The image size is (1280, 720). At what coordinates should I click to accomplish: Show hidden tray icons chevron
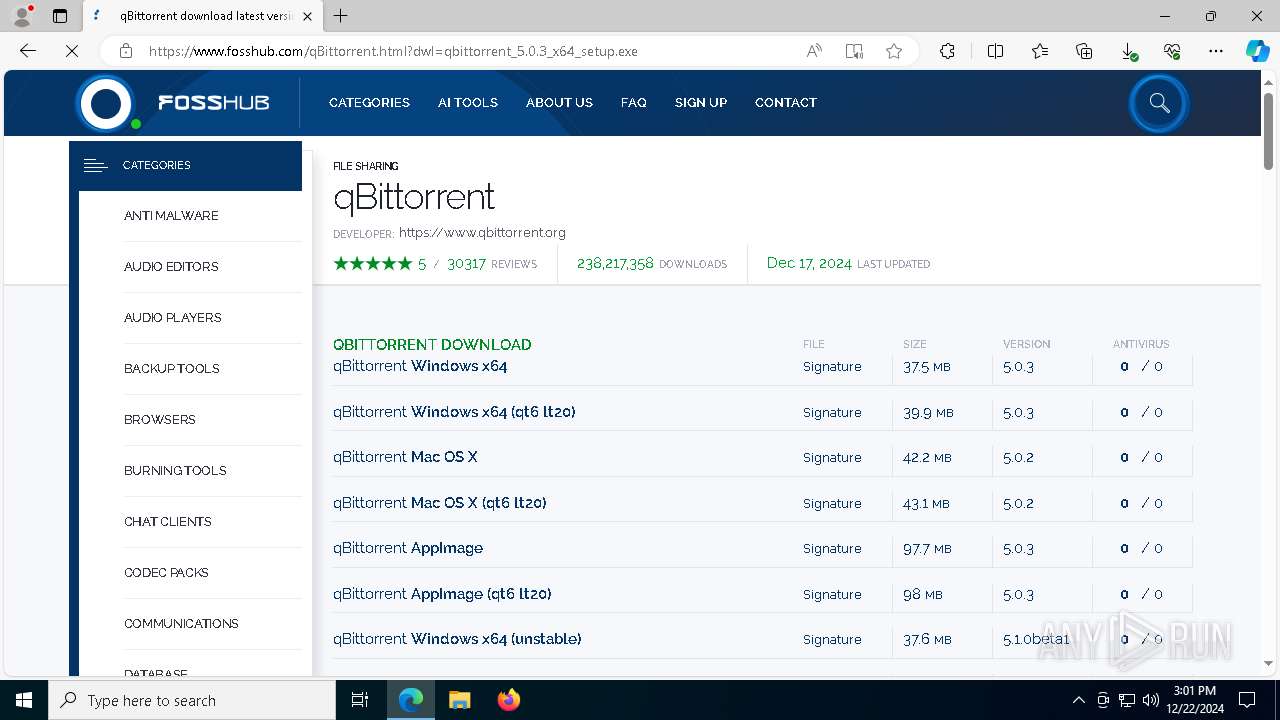pos(1078,700)
